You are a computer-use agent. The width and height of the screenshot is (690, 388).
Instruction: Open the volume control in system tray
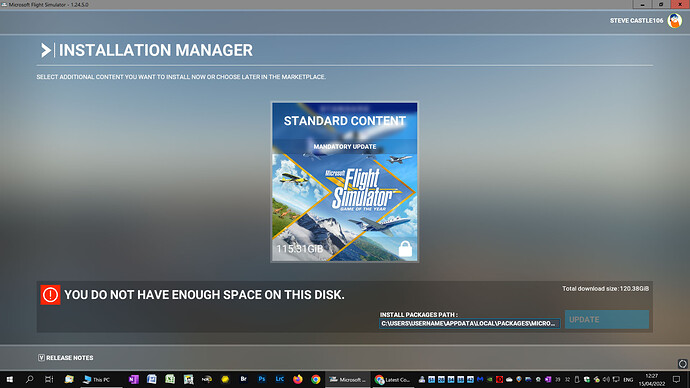606,380
